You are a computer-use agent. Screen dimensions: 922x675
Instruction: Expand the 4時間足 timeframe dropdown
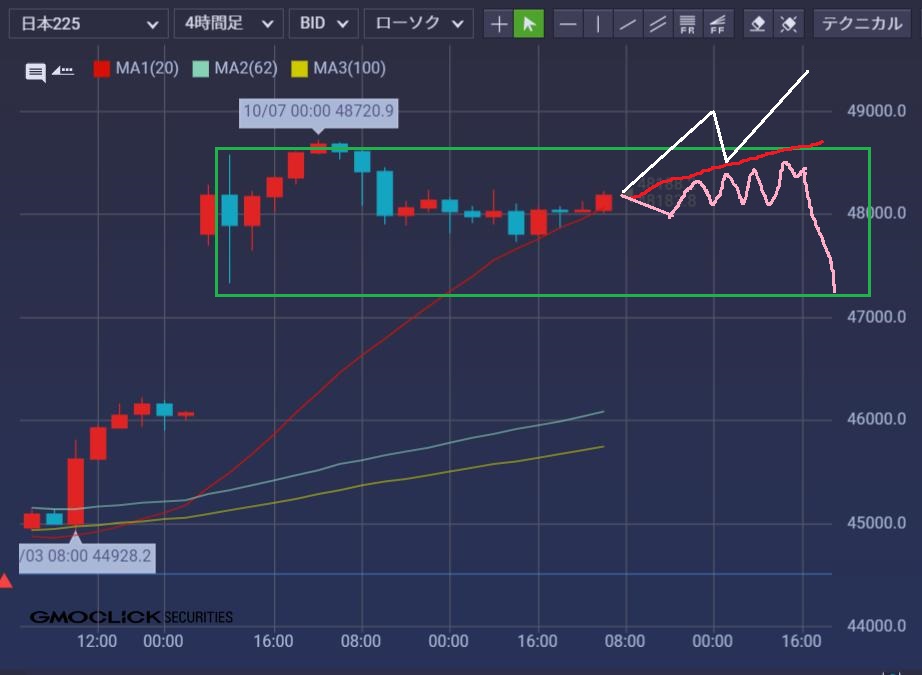[x=227, y=23]
